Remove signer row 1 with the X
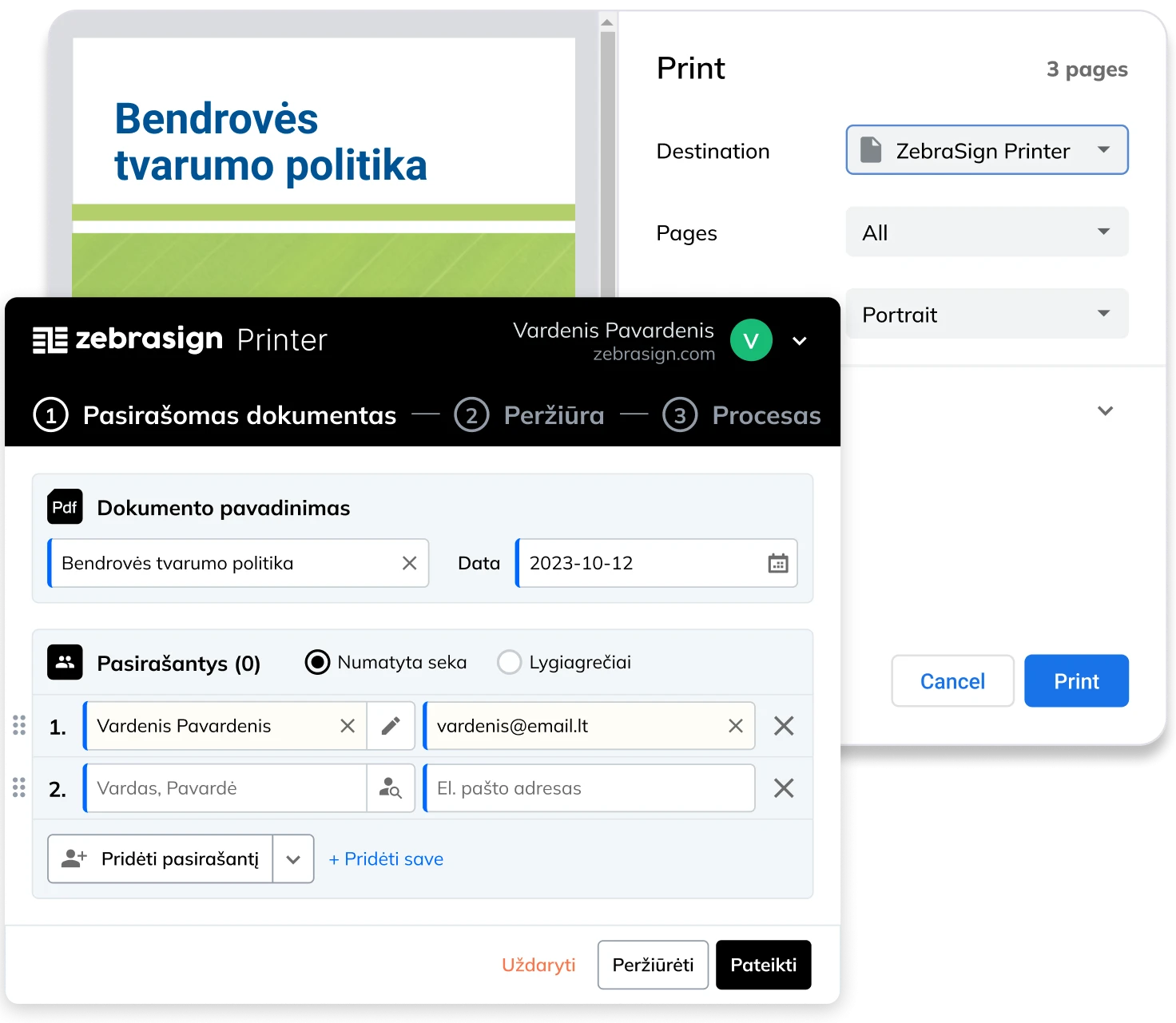1176x1023 pixels. point(784,726)
